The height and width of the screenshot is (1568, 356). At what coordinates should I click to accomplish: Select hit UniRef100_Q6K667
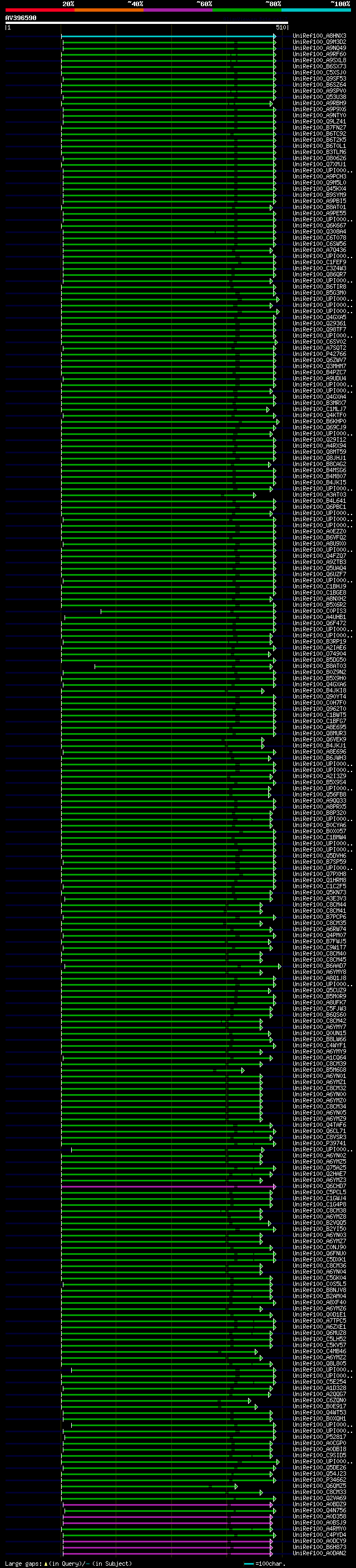(319, 226)
